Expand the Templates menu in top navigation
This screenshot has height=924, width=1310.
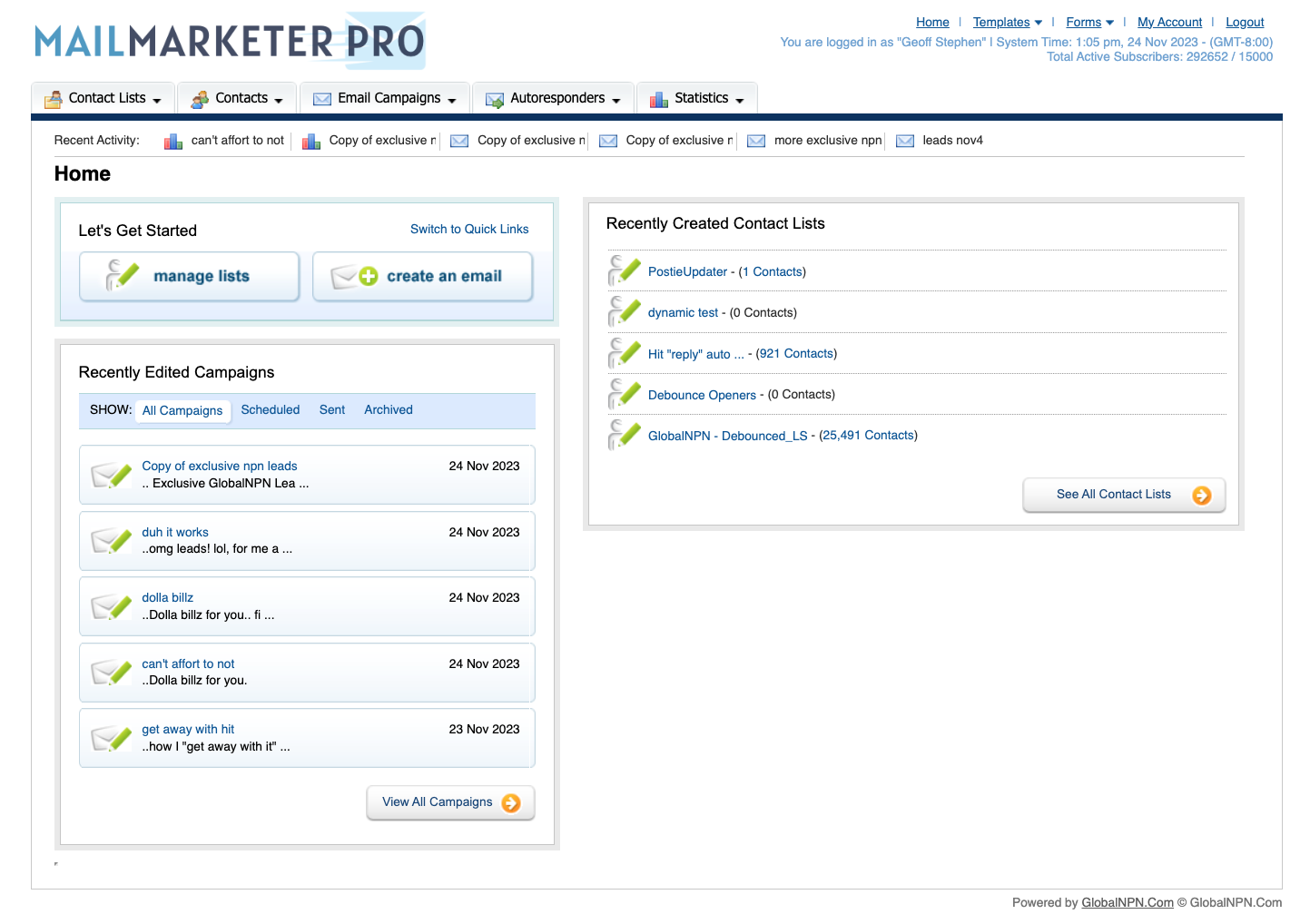pyautogui.click(x=1007, y=23)
